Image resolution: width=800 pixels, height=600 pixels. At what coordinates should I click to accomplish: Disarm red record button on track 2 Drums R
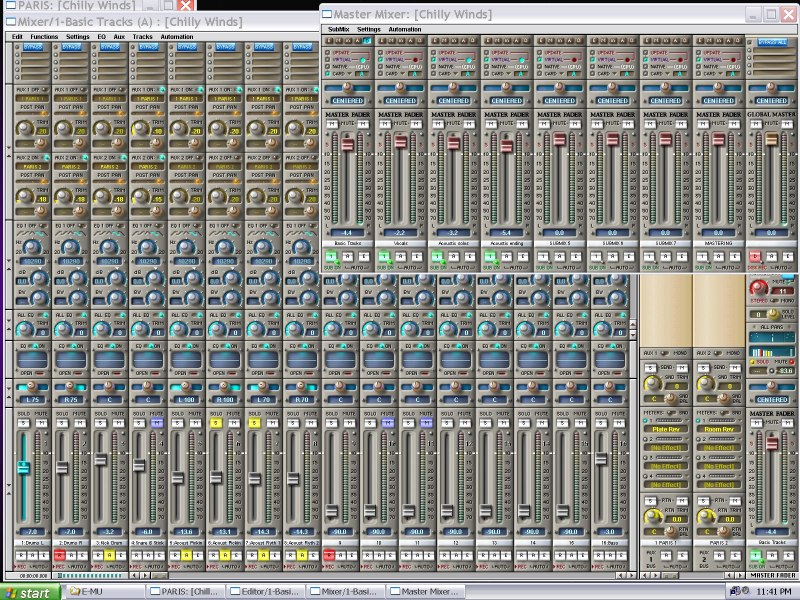click(x=59, y=555)
